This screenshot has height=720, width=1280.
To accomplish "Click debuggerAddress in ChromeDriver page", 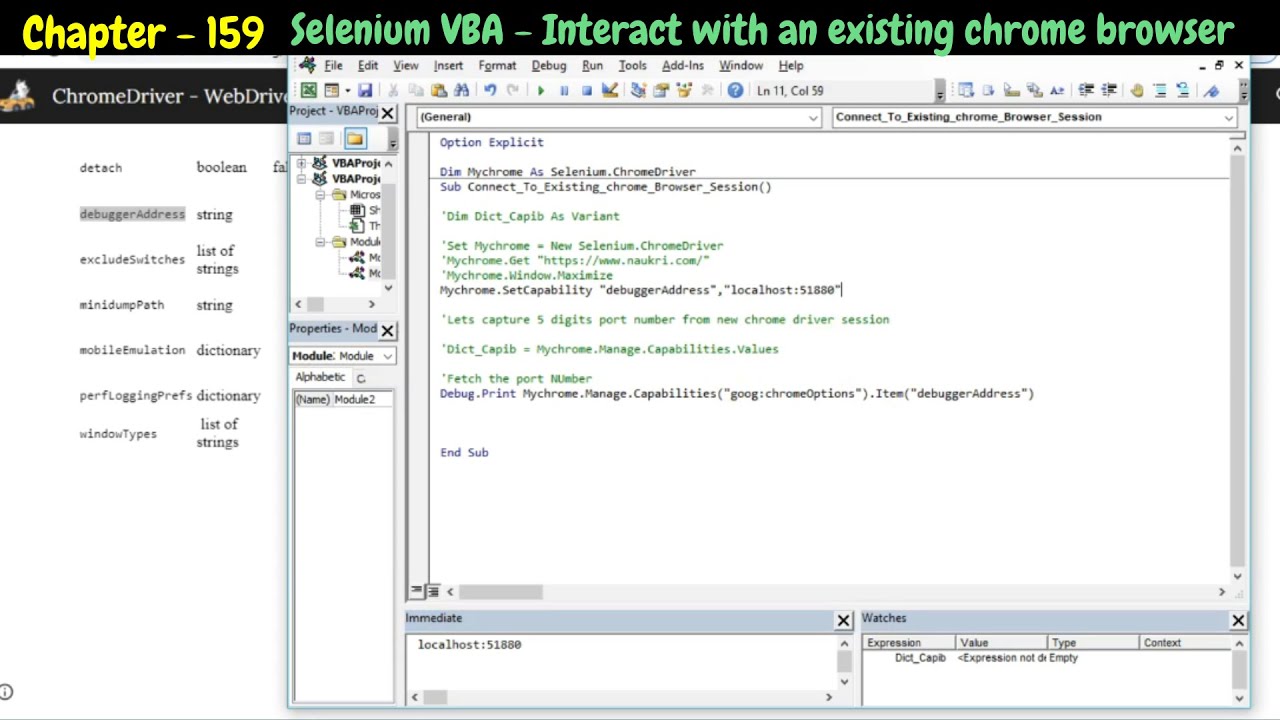I will tap(132, 214).
